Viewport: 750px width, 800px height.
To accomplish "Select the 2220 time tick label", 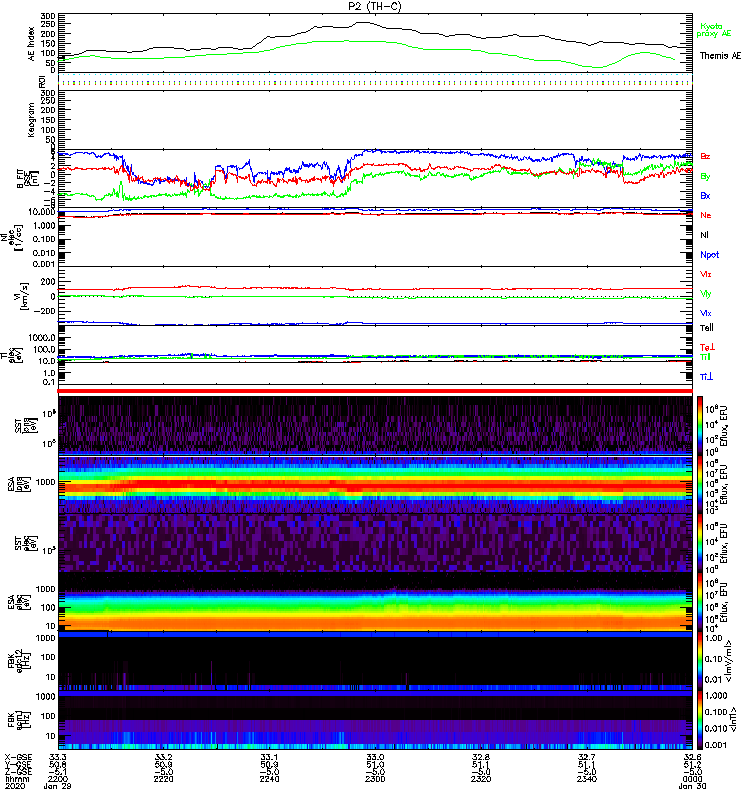I will (163, 779).
